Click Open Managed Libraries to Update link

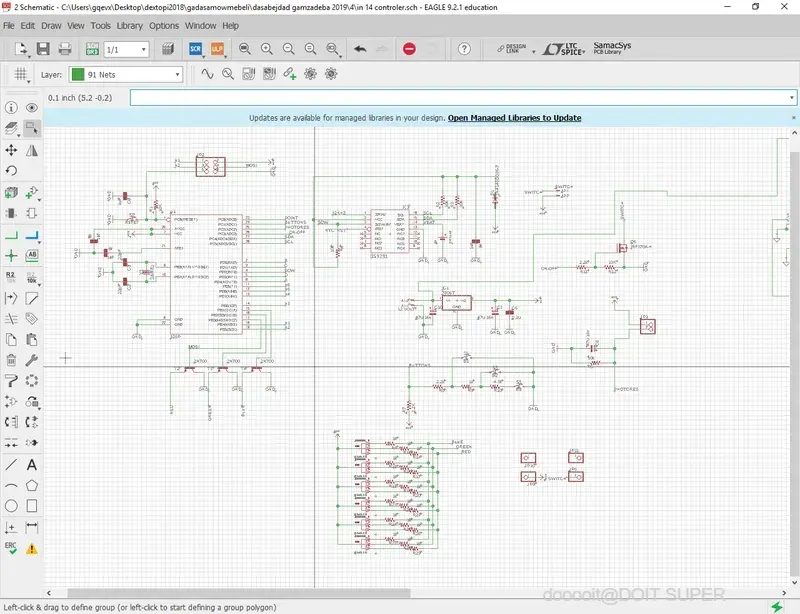514,118
